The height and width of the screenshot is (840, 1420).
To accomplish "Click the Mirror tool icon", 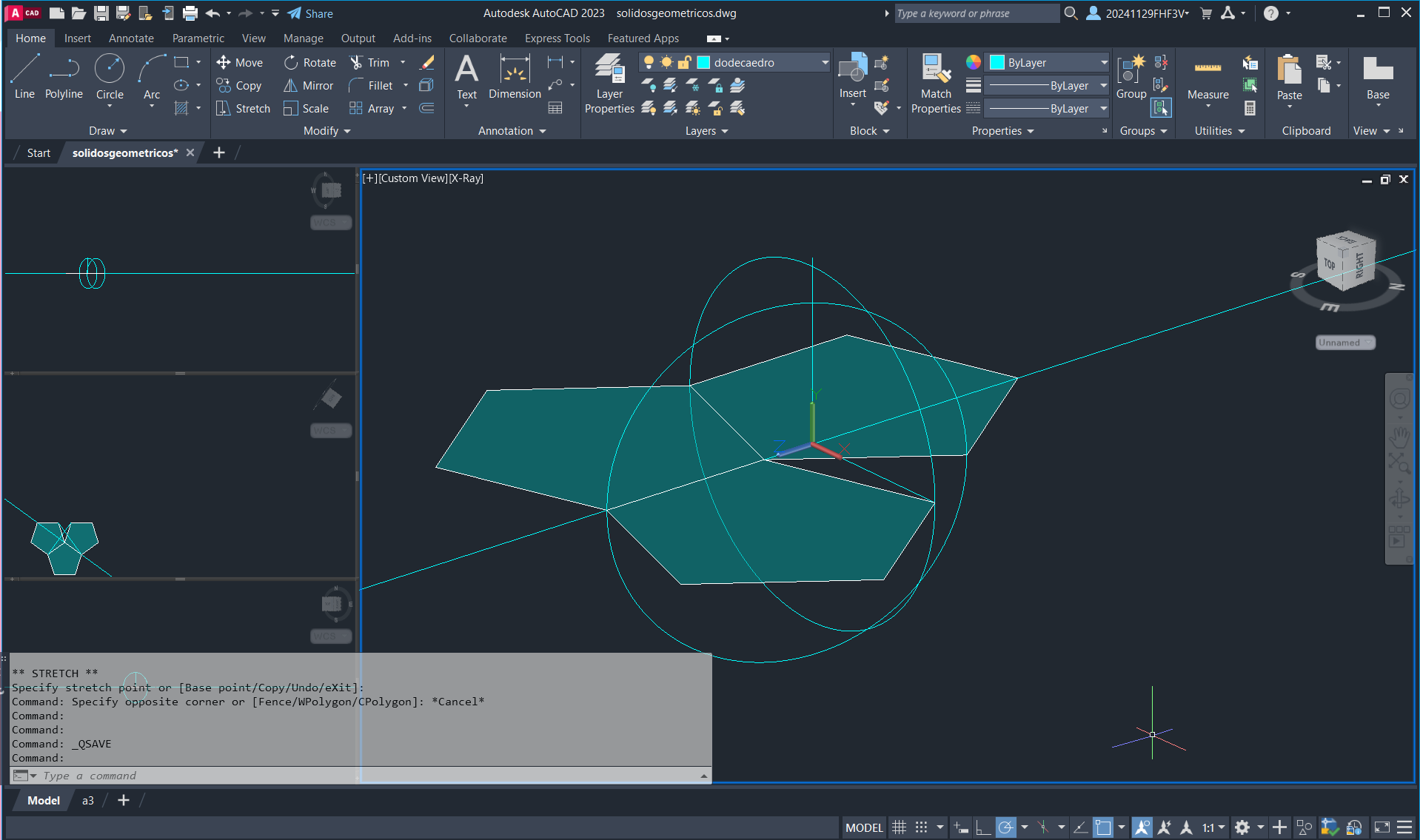I will (x=291, y=86).
